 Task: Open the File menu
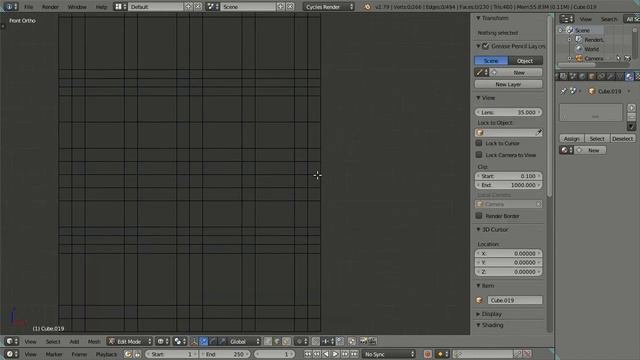(29, 7)
